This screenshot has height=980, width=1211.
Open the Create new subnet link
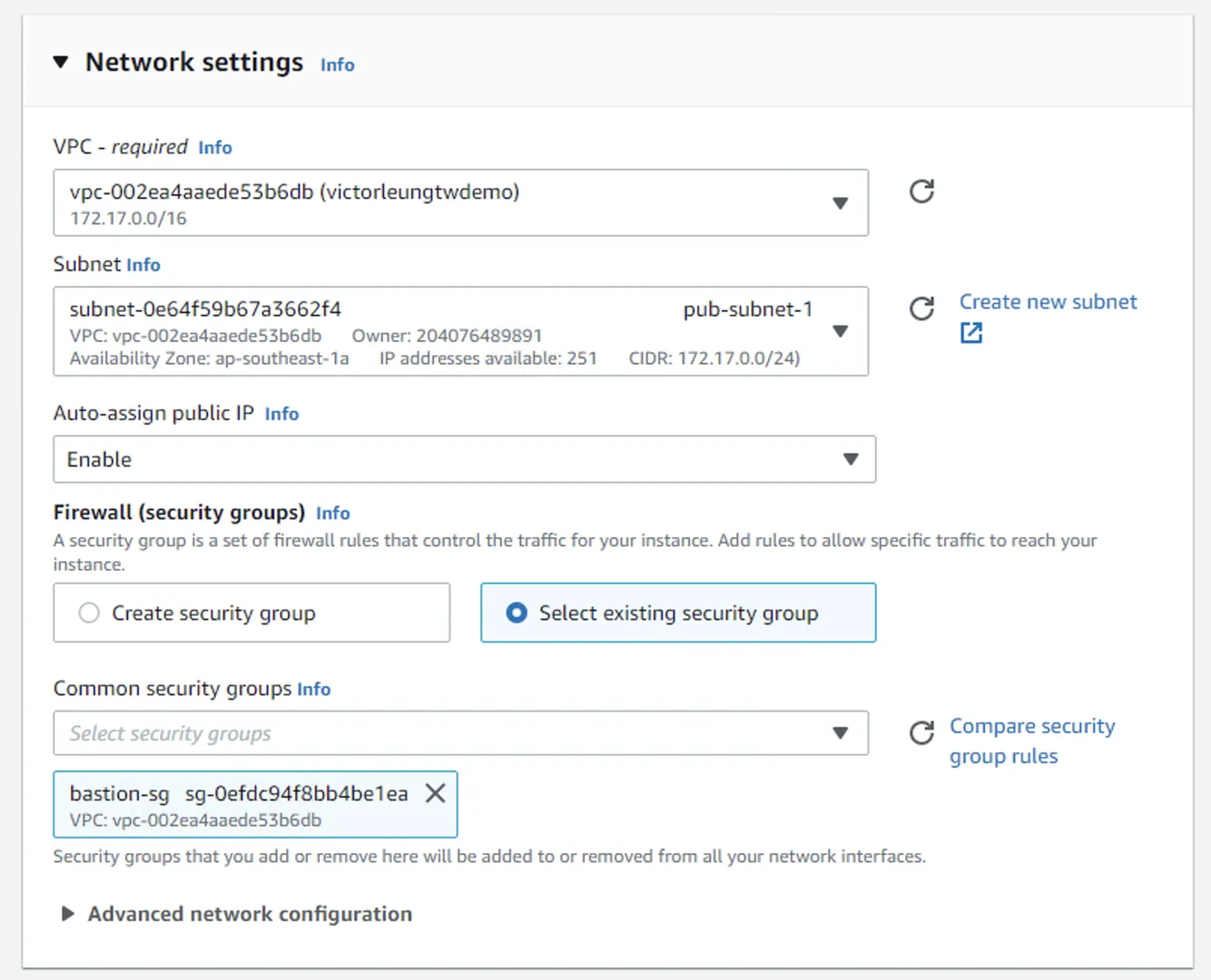[x=1048, y=302]
